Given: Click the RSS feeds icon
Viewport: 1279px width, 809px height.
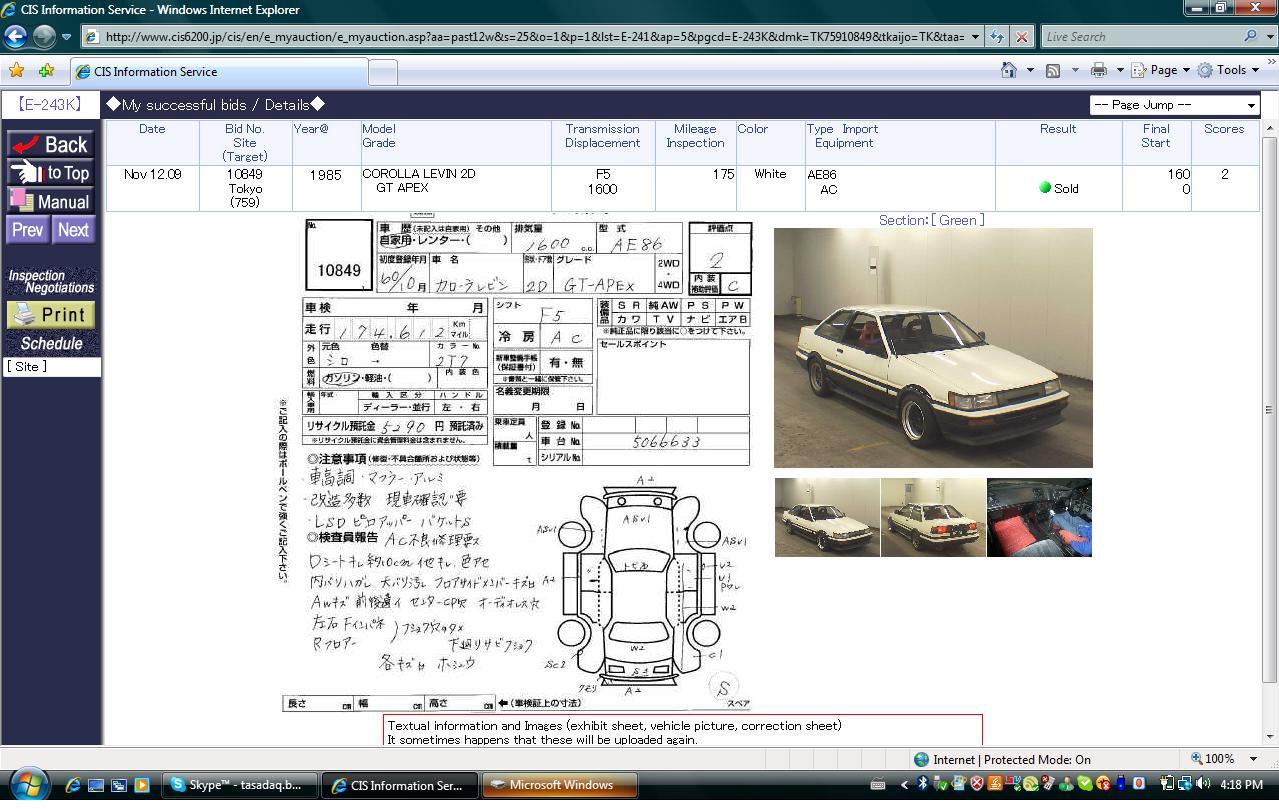Looking at the screenshot, I should [x=1053, y=70].
